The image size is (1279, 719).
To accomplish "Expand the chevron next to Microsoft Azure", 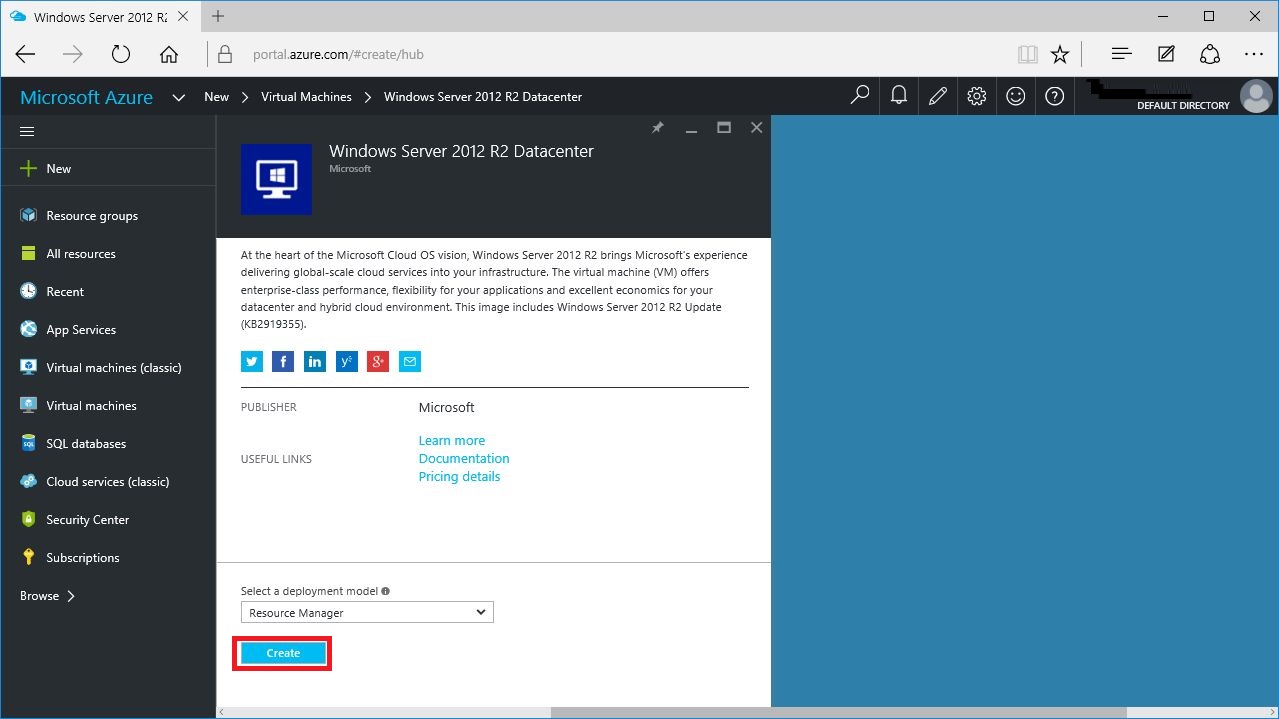I will tap(179, 98).
